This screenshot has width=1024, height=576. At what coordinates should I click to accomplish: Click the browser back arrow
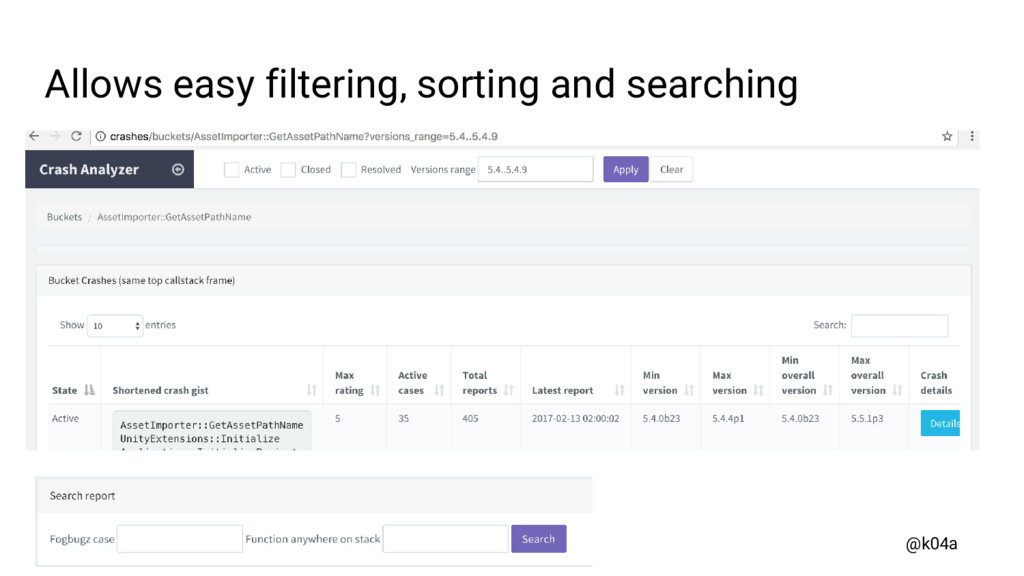pyautogui.click(x=34, y=136)
